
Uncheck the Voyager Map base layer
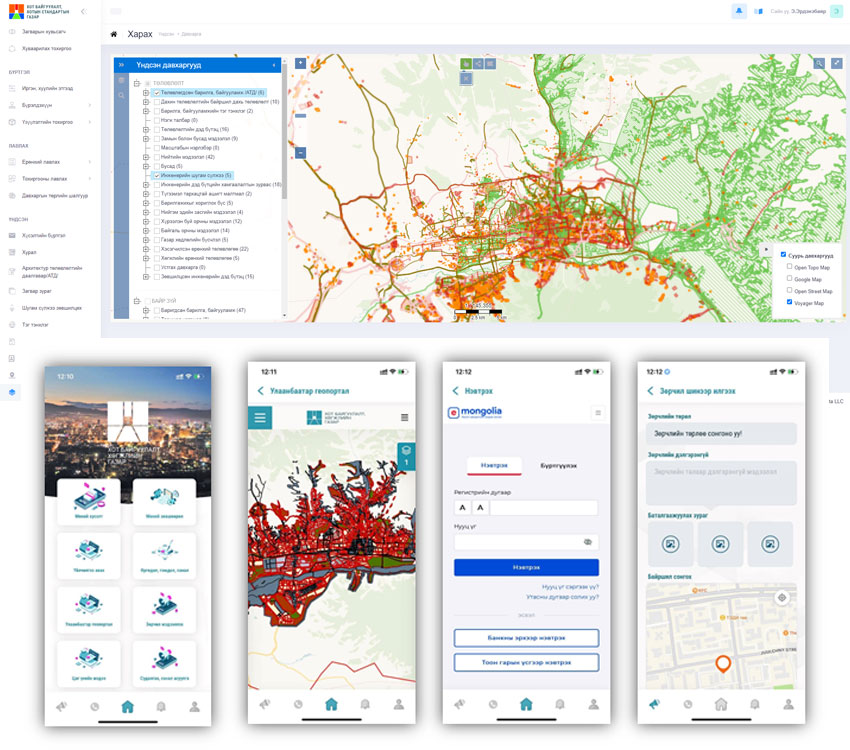[x=790, y=302]
